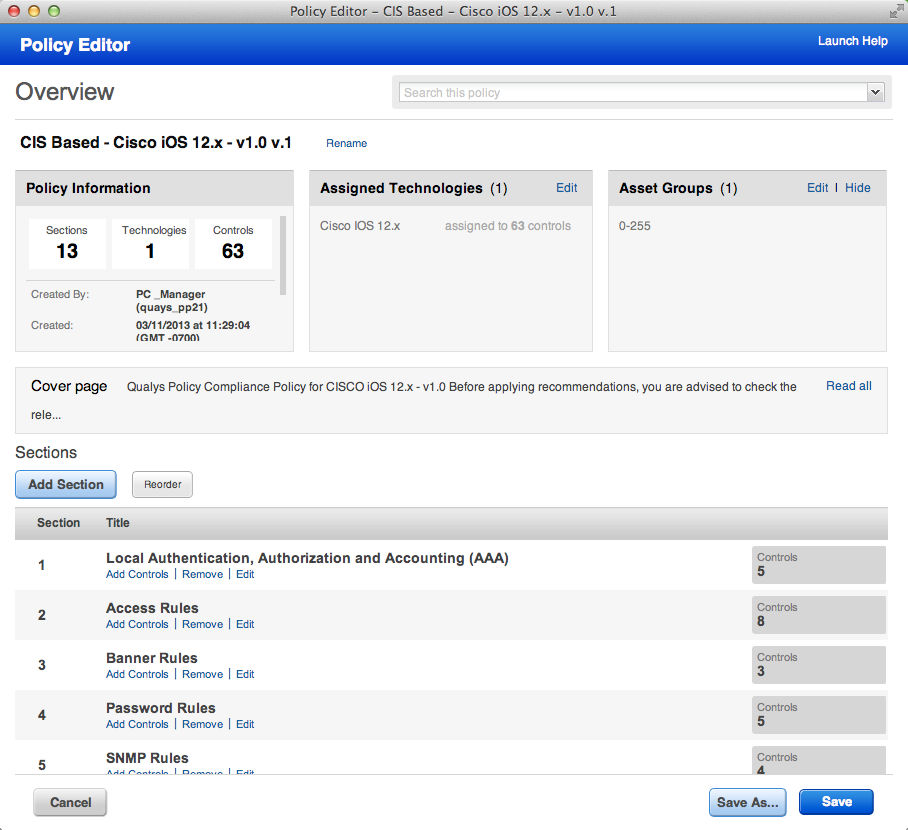908x830 pixels.
Task: Click the window fullscreen arrows icon
Action: coord(896,11)
